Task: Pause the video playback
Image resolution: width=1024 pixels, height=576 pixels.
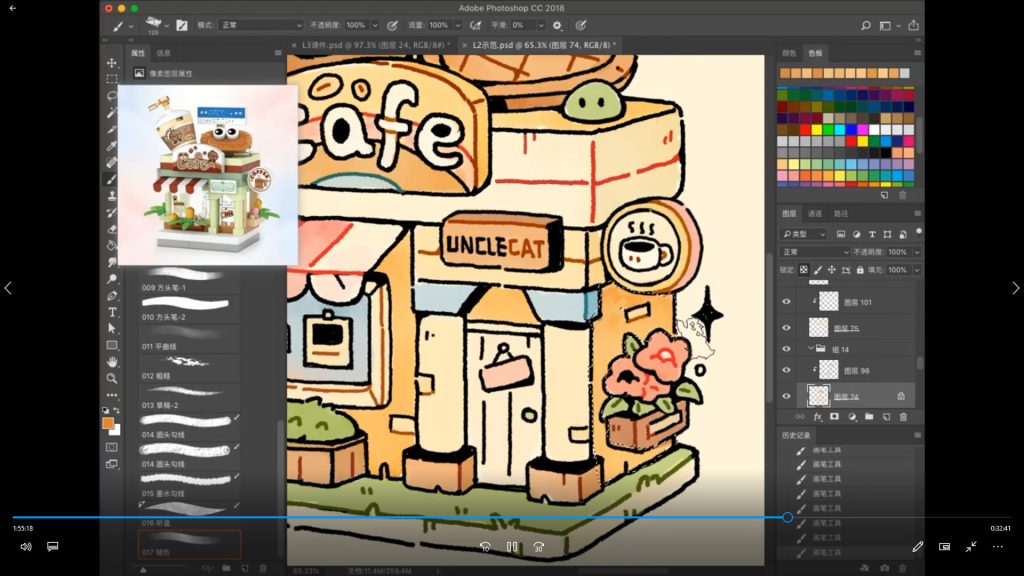Action: 511,547
